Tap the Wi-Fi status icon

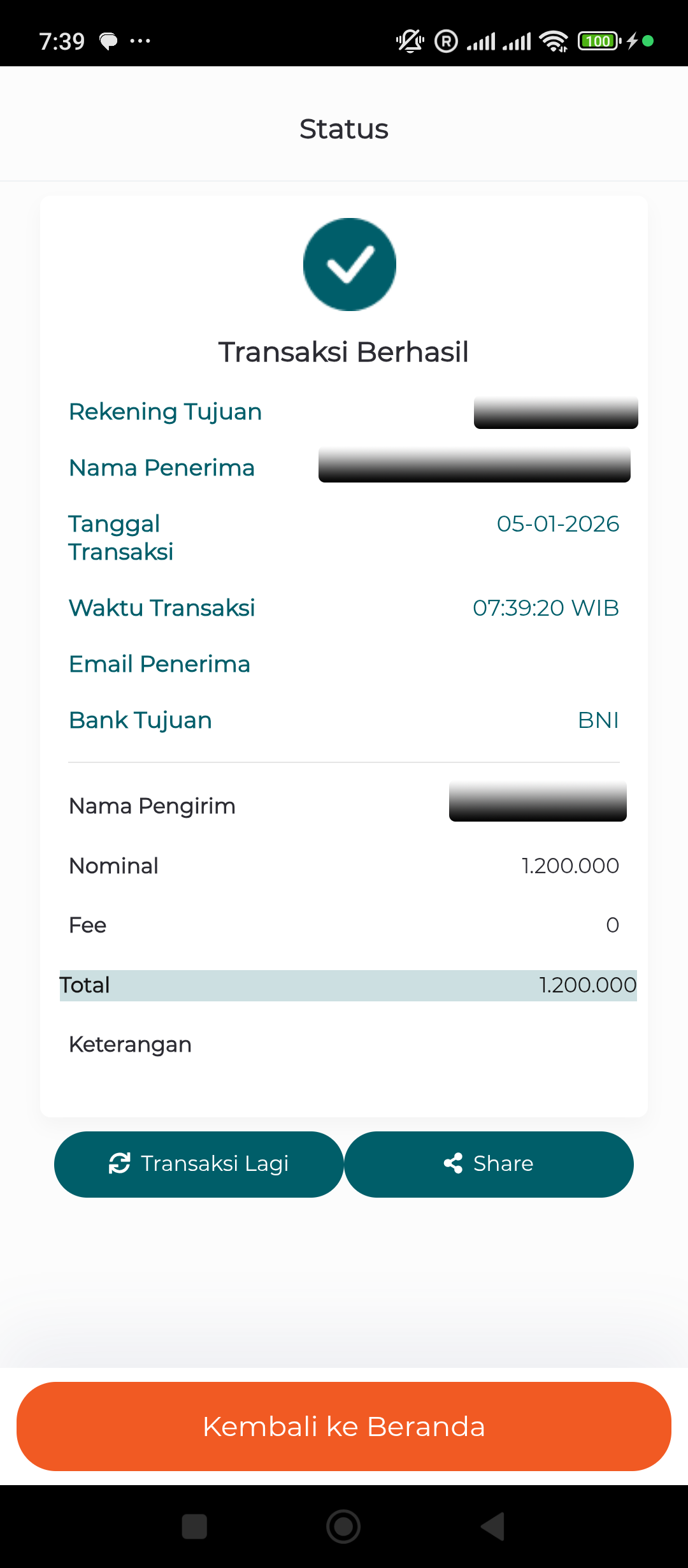pyautogui.click(x=553, y=41)
